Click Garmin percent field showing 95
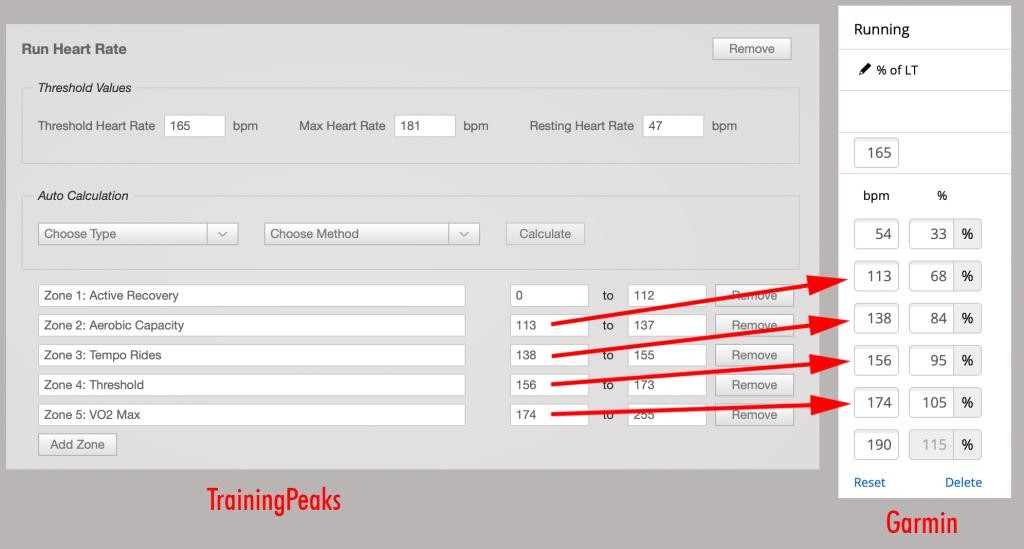 [x=931, y=360]
